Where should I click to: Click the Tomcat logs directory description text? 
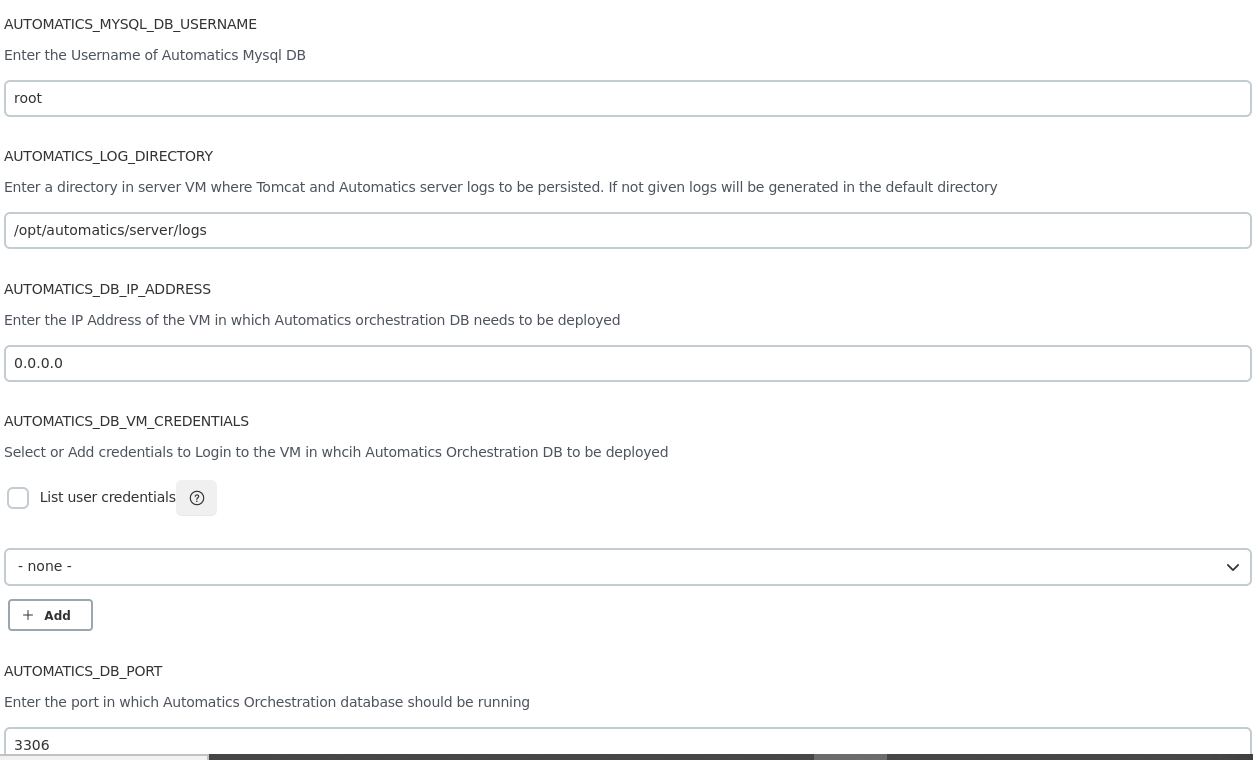coord(500,187)
